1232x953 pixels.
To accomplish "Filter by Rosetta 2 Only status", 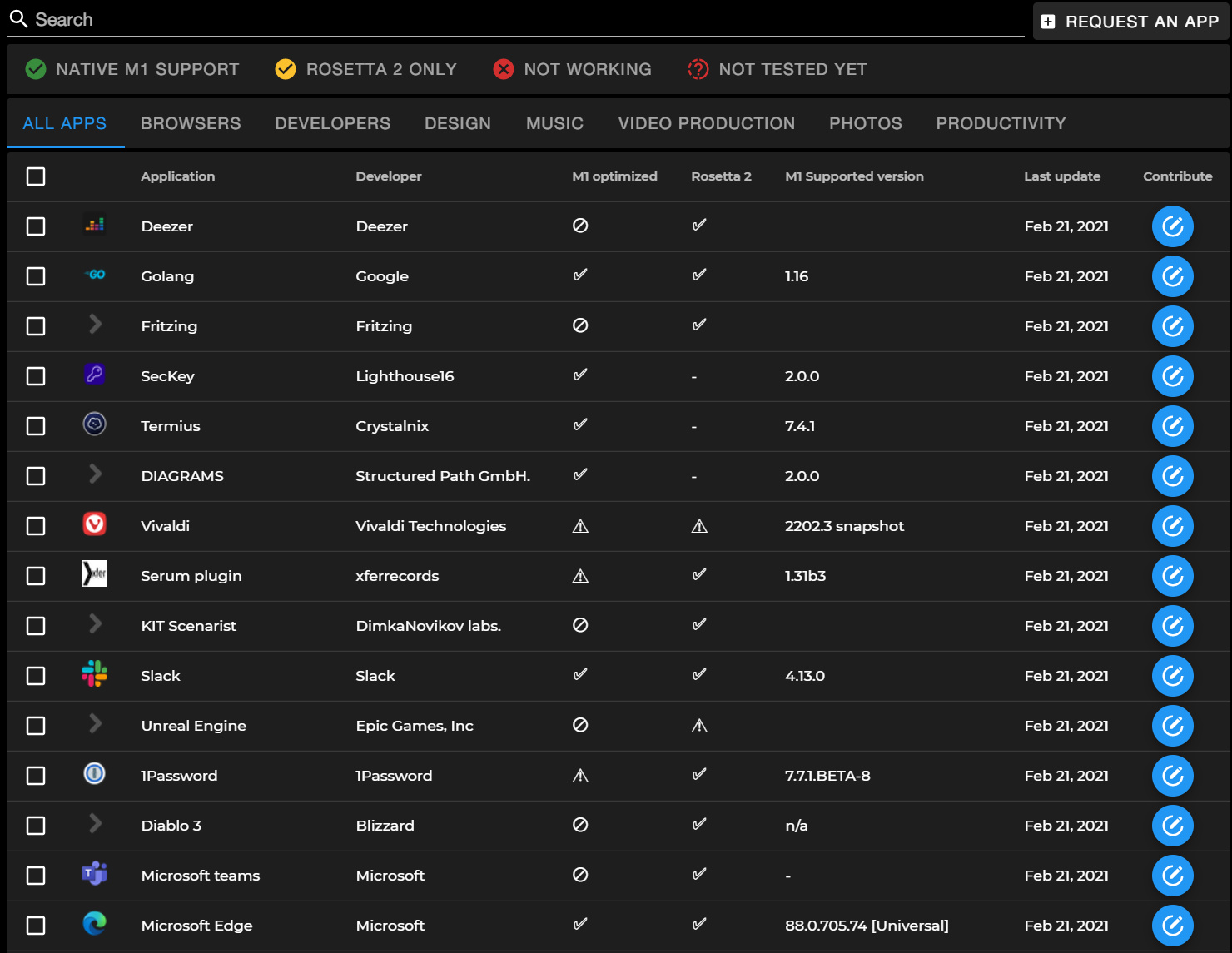I will (x=366, y=69).
